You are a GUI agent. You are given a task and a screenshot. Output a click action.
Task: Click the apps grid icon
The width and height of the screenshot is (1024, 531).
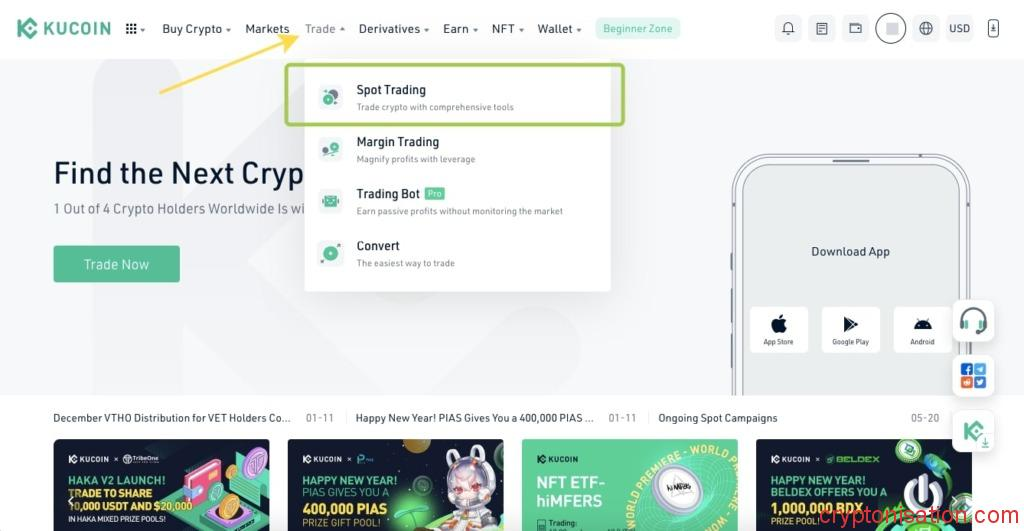pos(135,29)
